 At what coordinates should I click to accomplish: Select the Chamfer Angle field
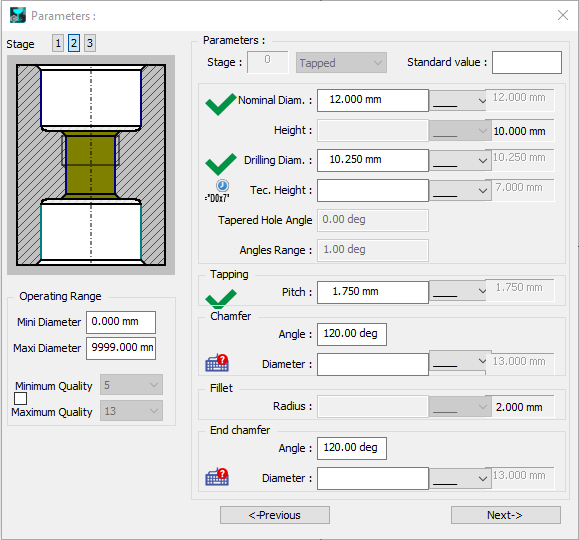click(x=352, y=334)
